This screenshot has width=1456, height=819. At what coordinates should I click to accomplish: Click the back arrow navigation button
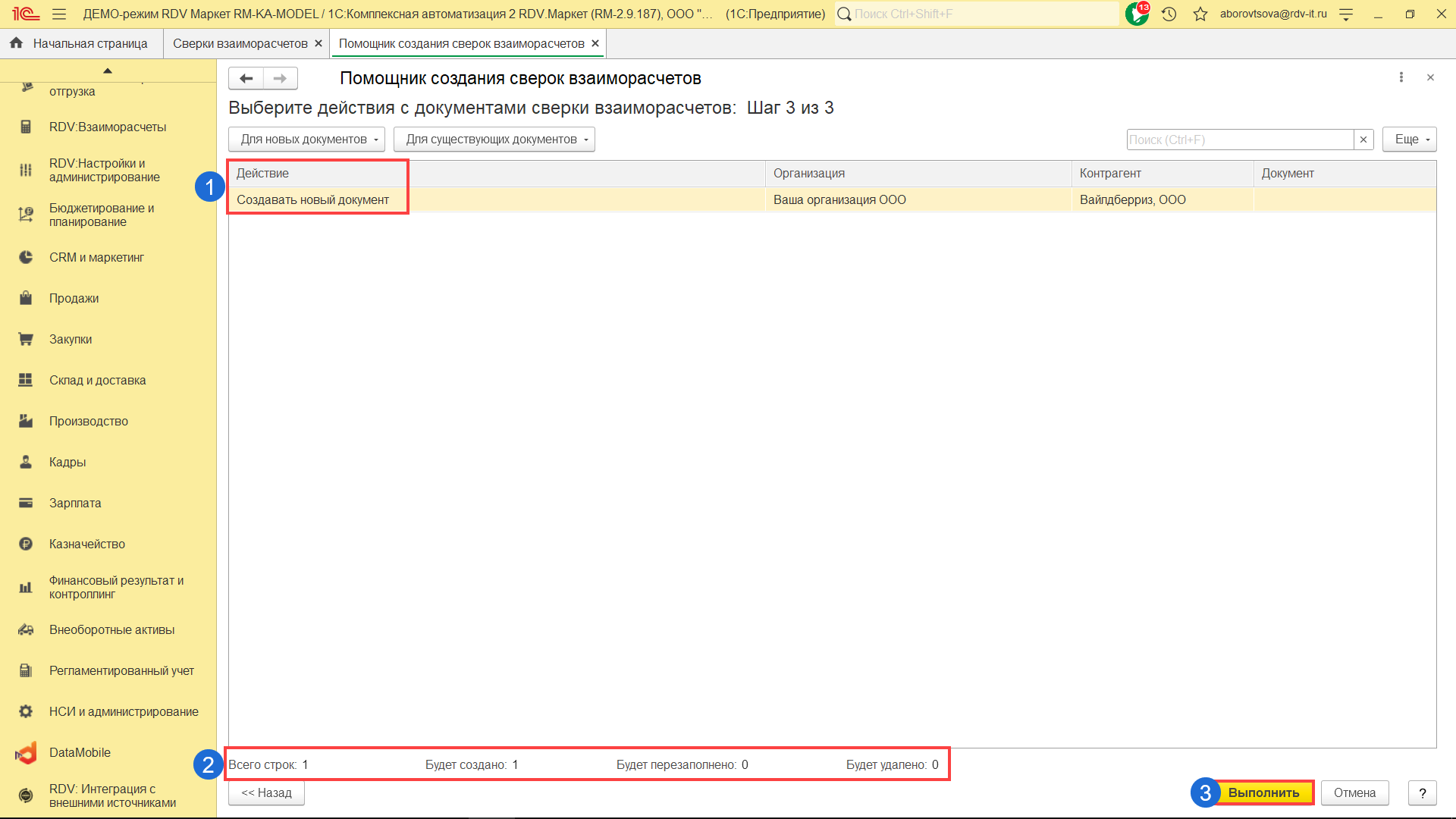[246, 78]
